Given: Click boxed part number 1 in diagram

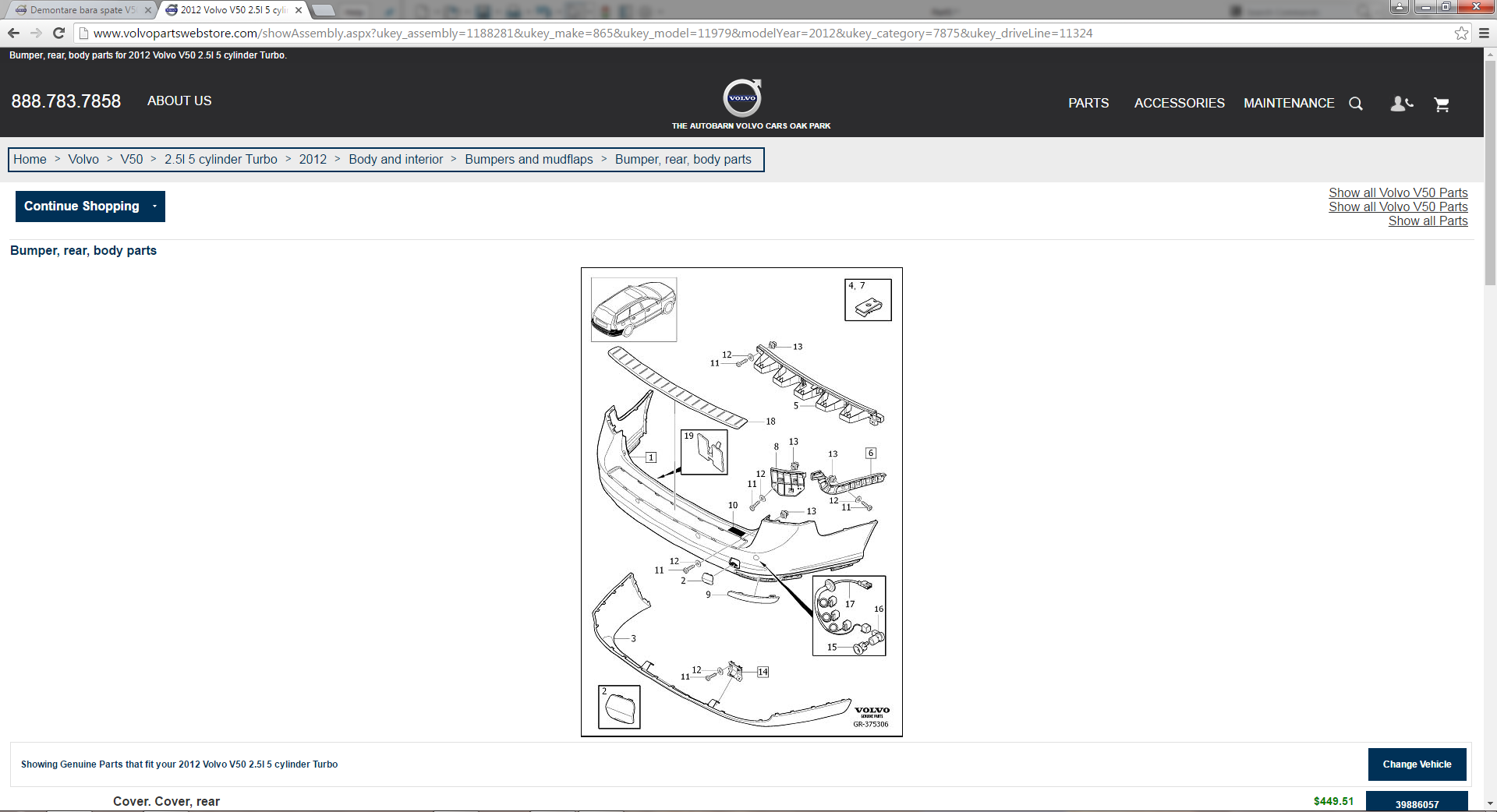Looking at the screenshot, I should 651,457.
